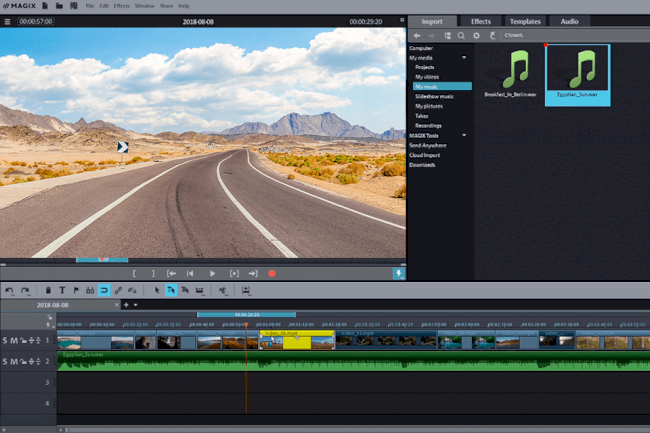Set range end bracket in preview
This screenshot has width=650, height=433.
pos(153,273)
